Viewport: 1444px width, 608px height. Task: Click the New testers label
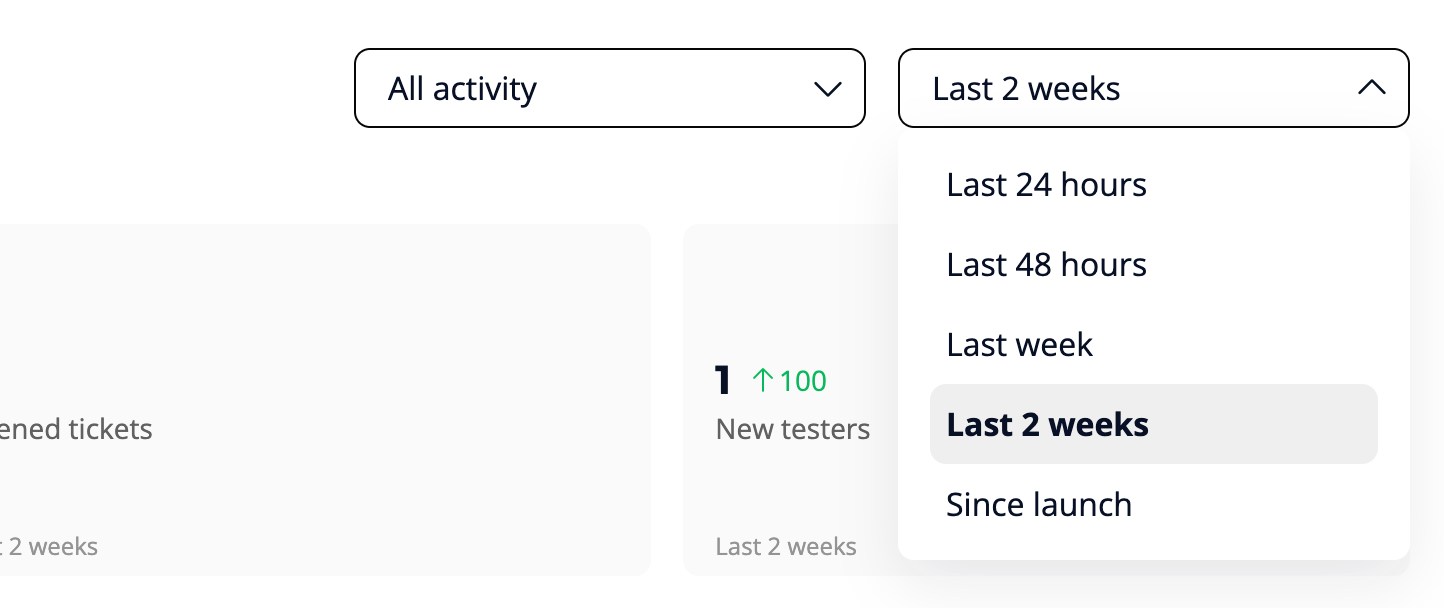pos(792,430)
